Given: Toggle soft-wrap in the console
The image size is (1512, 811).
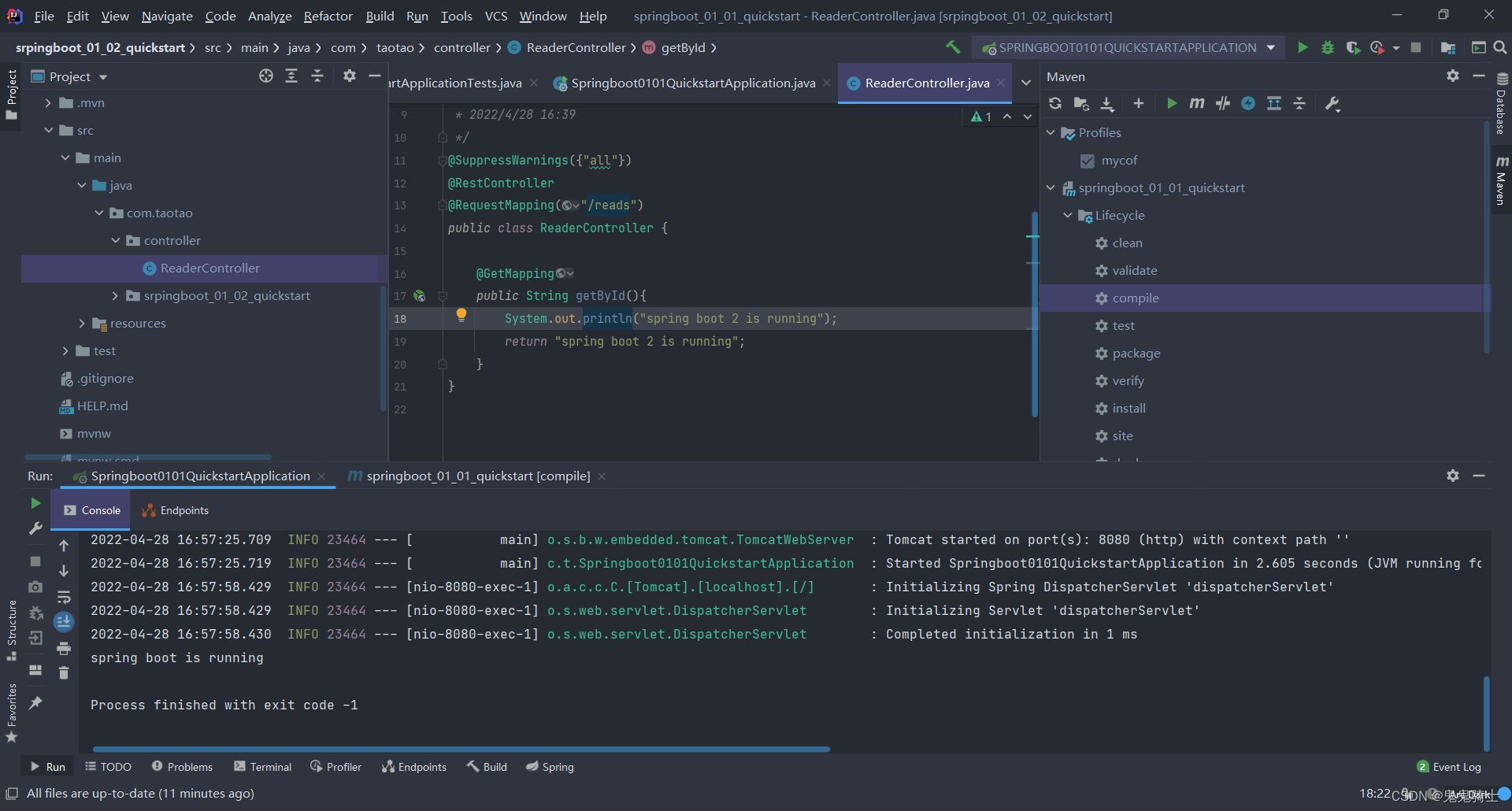Looking at the screenshot, I should (64, 596).
